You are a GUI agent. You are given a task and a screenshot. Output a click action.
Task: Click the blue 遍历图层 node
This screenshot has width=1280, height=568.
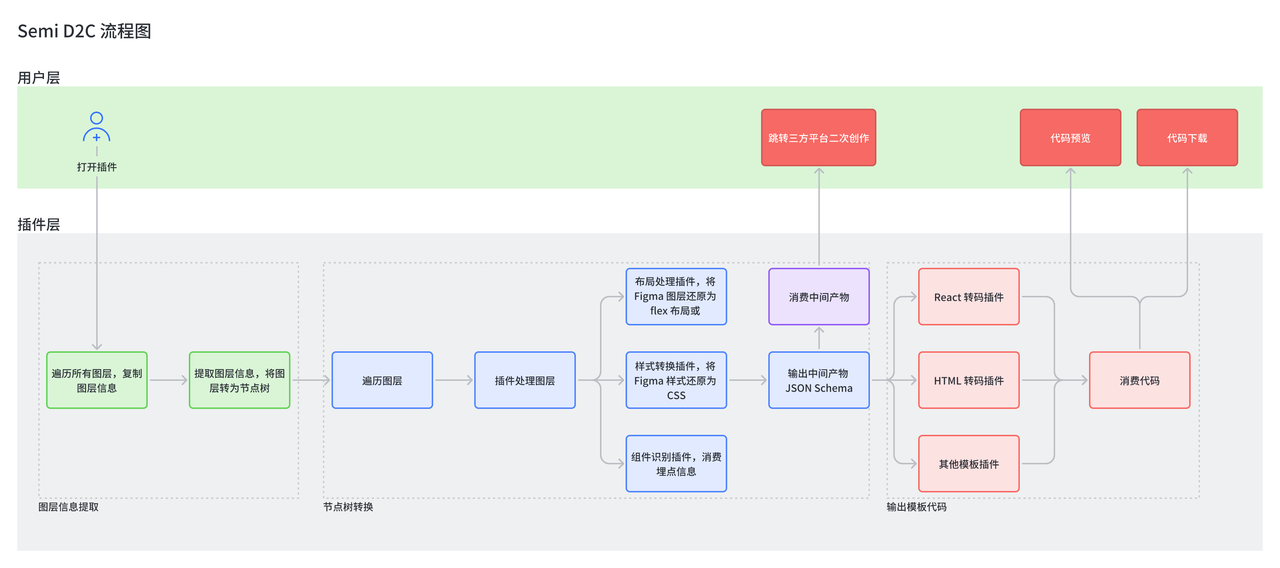[382, 380]
